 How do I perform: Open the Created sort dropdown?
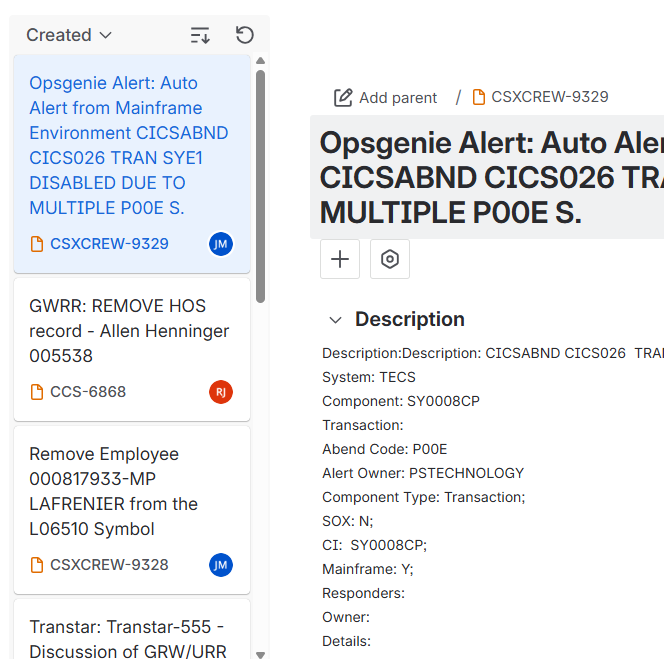(69, 35)
